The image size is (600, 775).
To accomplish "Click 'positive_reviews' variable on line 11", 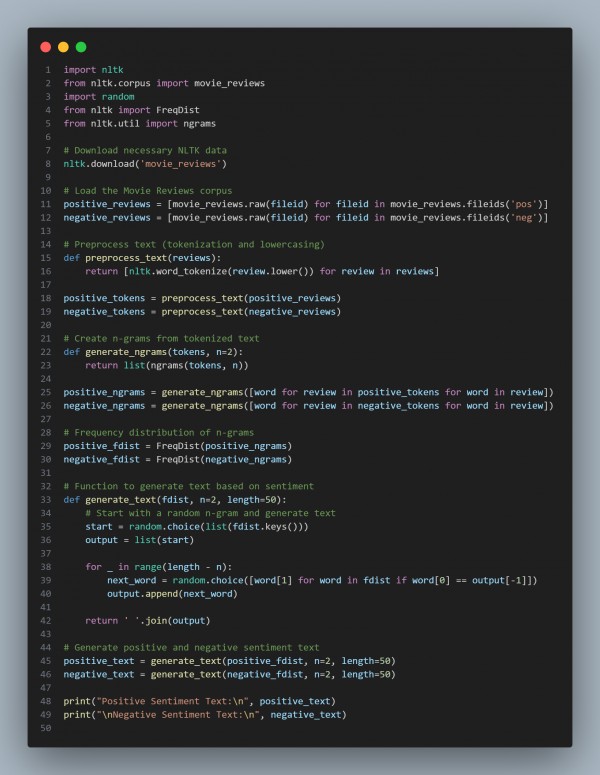I will click(x=107, y=204).
